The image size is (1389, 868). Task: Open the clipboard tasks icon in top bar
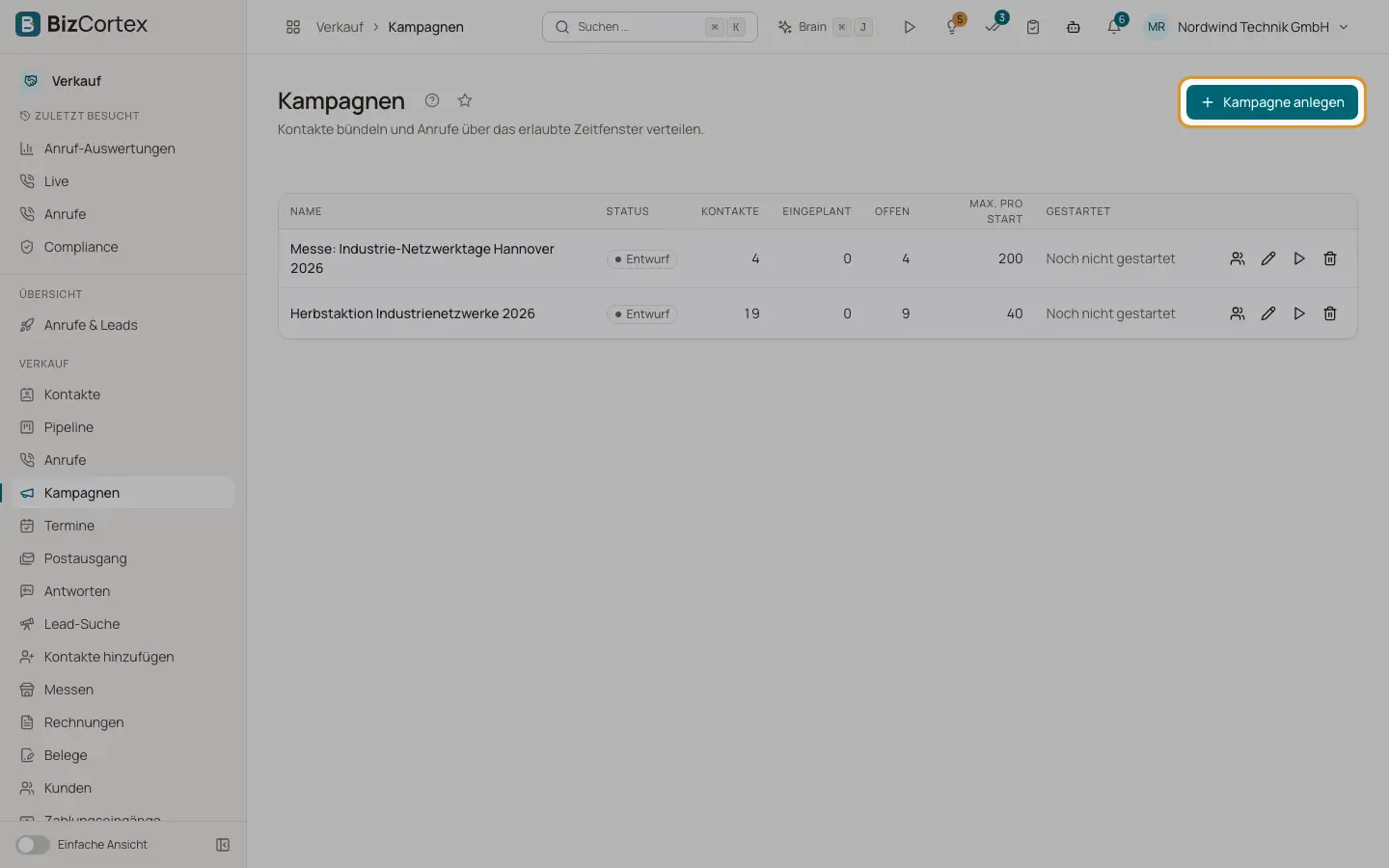[1033, 27]
